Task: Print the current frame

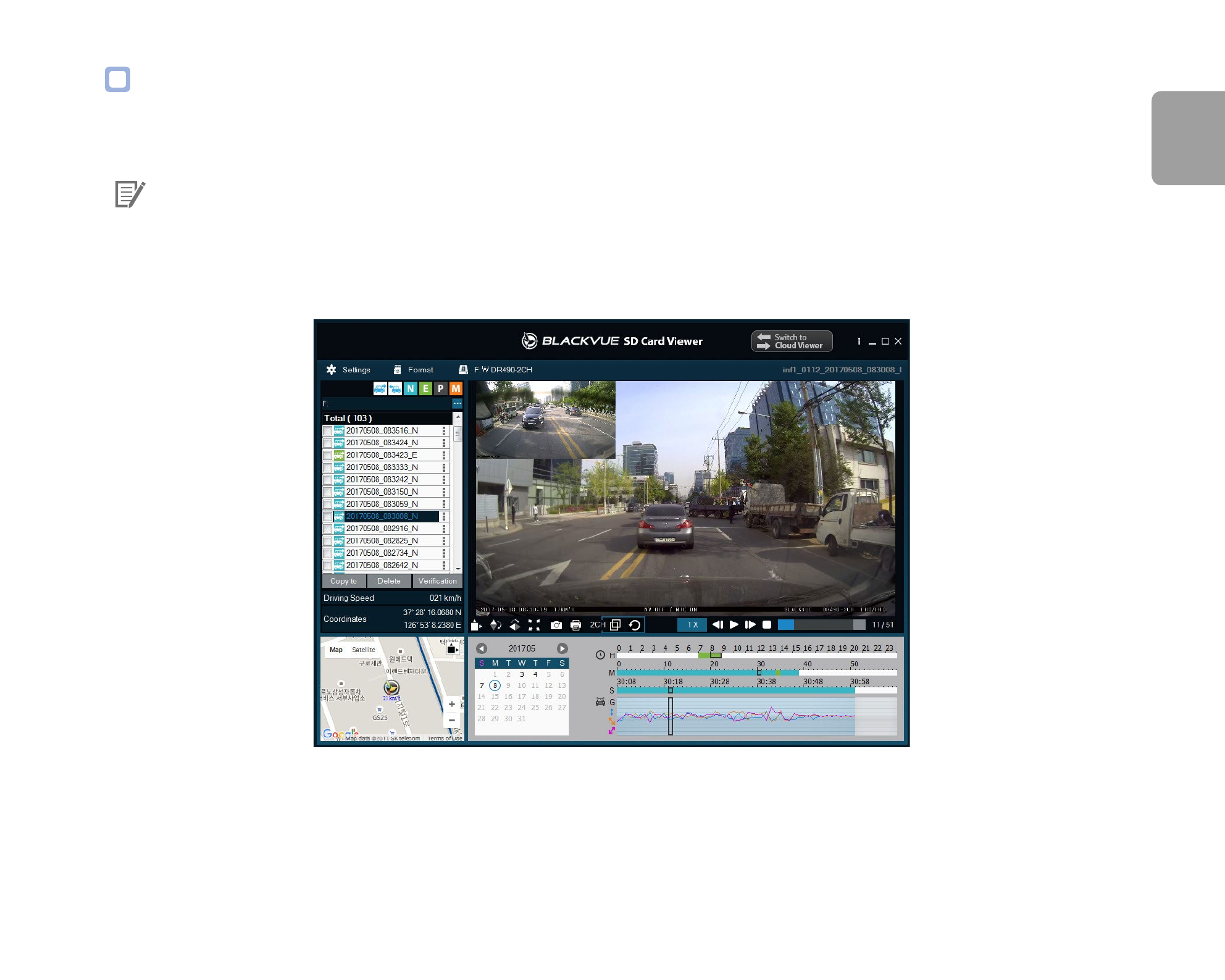Action: (575, 625)
